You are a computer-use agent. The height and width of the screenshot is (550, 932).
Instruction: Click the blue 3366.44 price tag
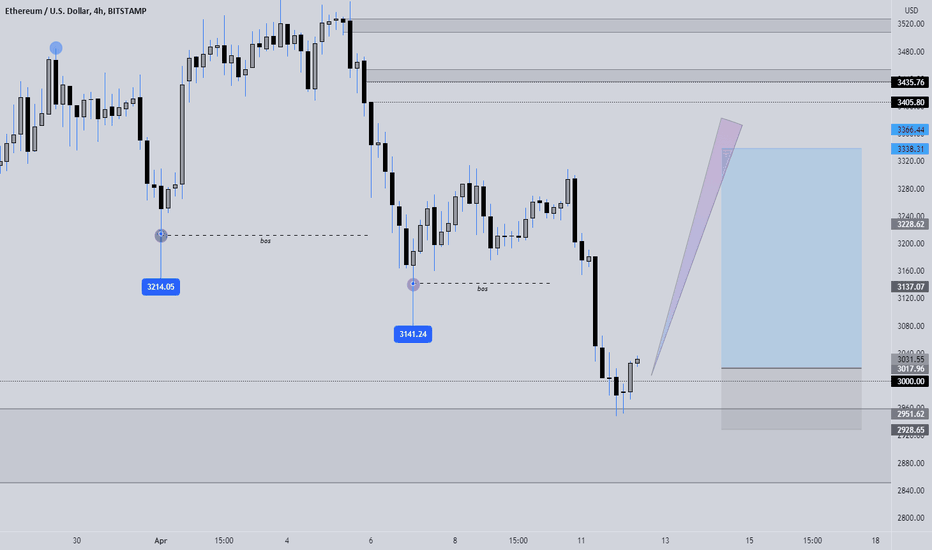tap(911, 130)
